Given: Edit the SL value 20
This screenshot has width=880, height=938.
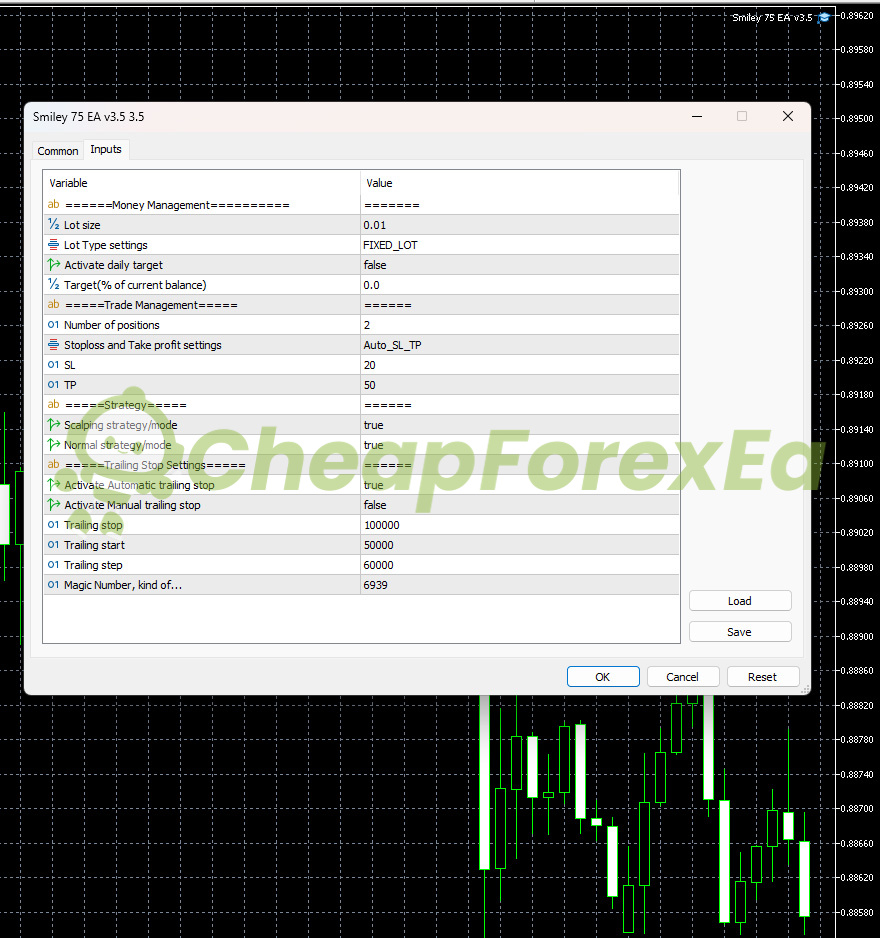Looking at the screenshot, I should click(519, 365).
